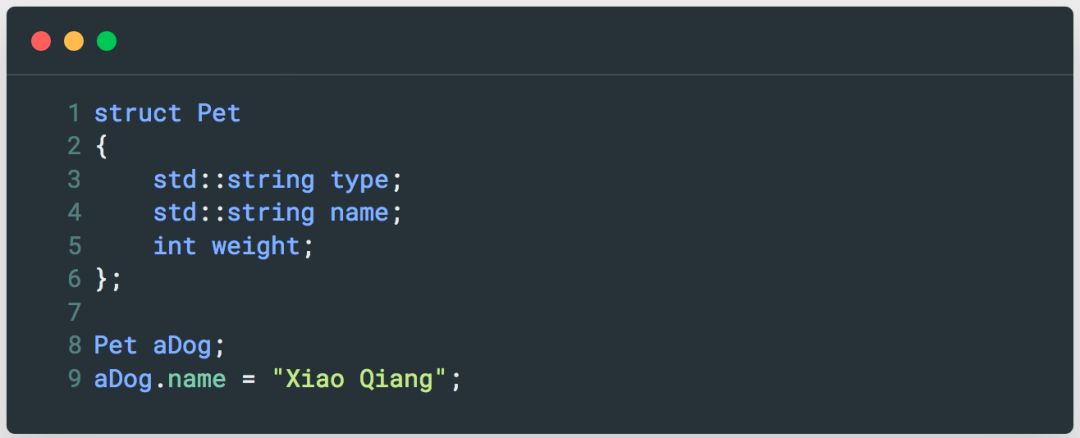
Task: Click 'std::string' on line 3
Action: click(x=233, y=180)
